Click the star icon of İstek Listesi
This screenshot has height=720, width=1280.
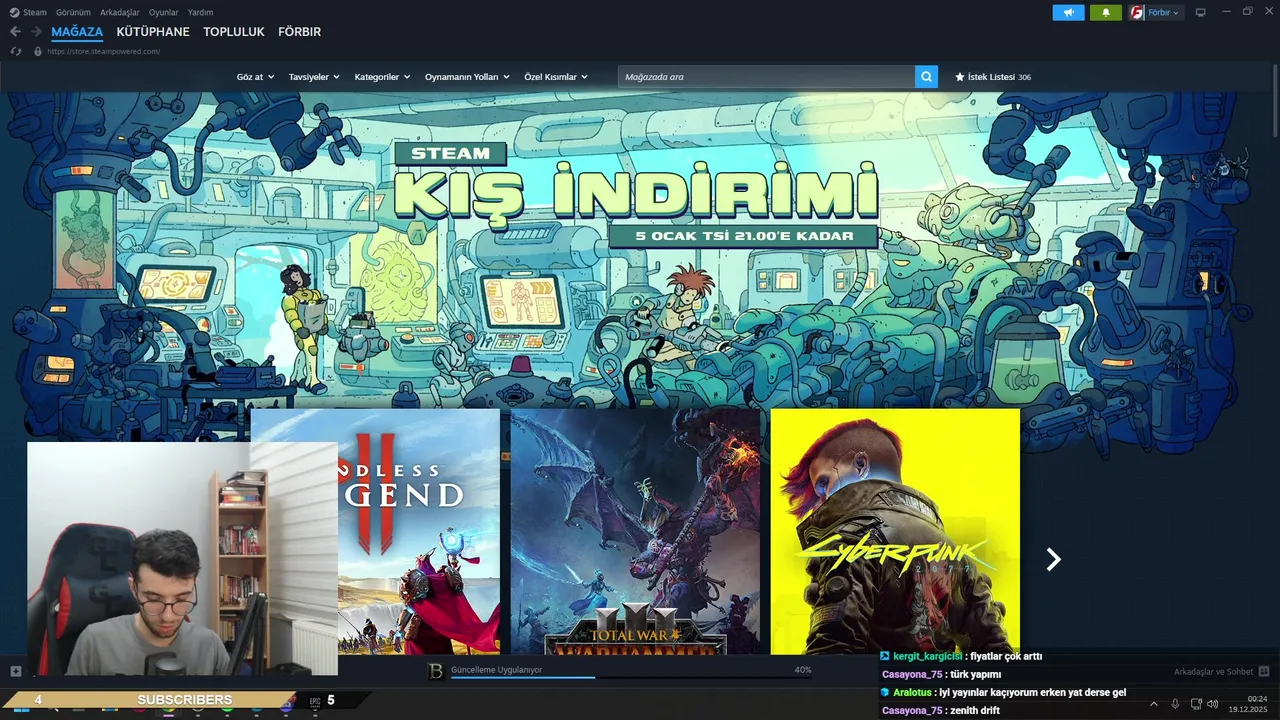click(960, 77)
